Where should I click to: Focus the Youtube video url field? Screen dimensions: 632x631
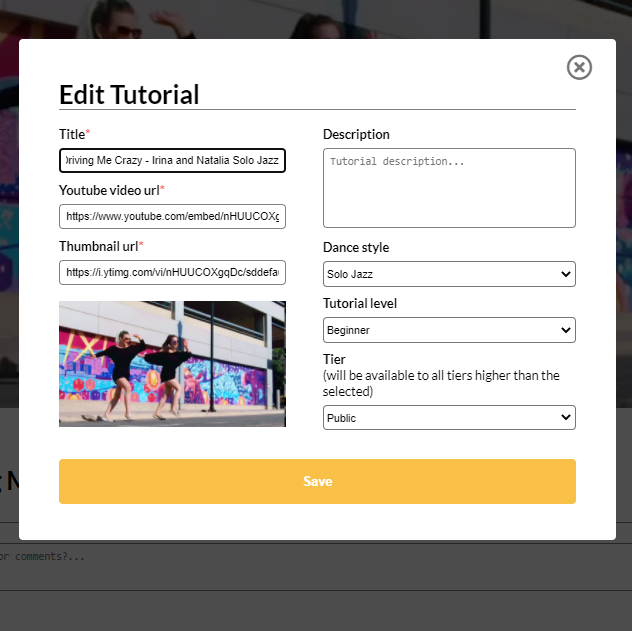[x=172, y=216]
